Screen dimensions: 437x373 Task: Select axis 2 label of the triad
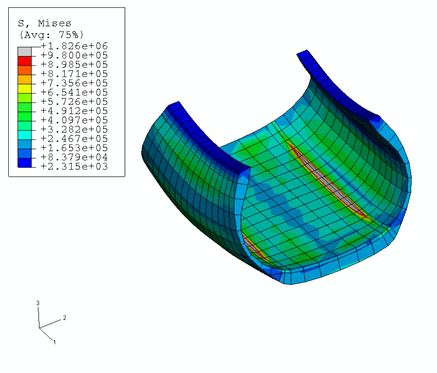point(64,318)
